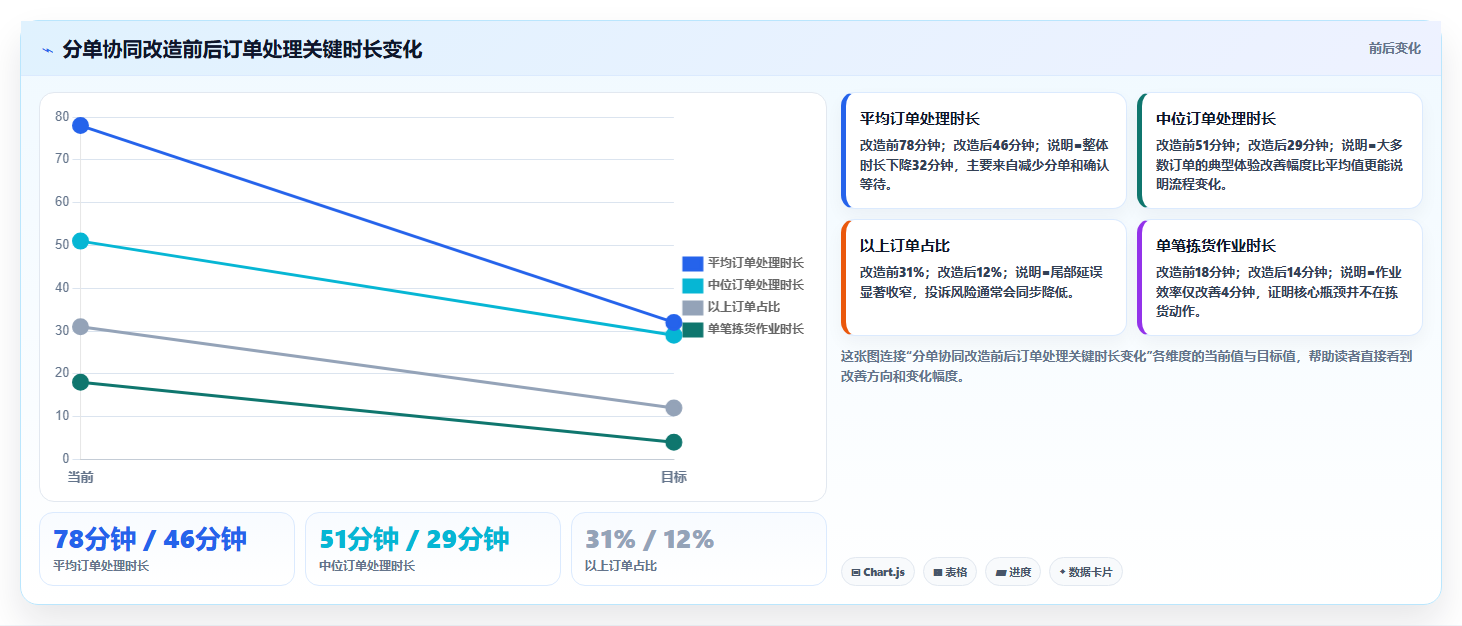Click the 前后变化 label in header
1462x626 pixels.
click(x=1394, y=49)
